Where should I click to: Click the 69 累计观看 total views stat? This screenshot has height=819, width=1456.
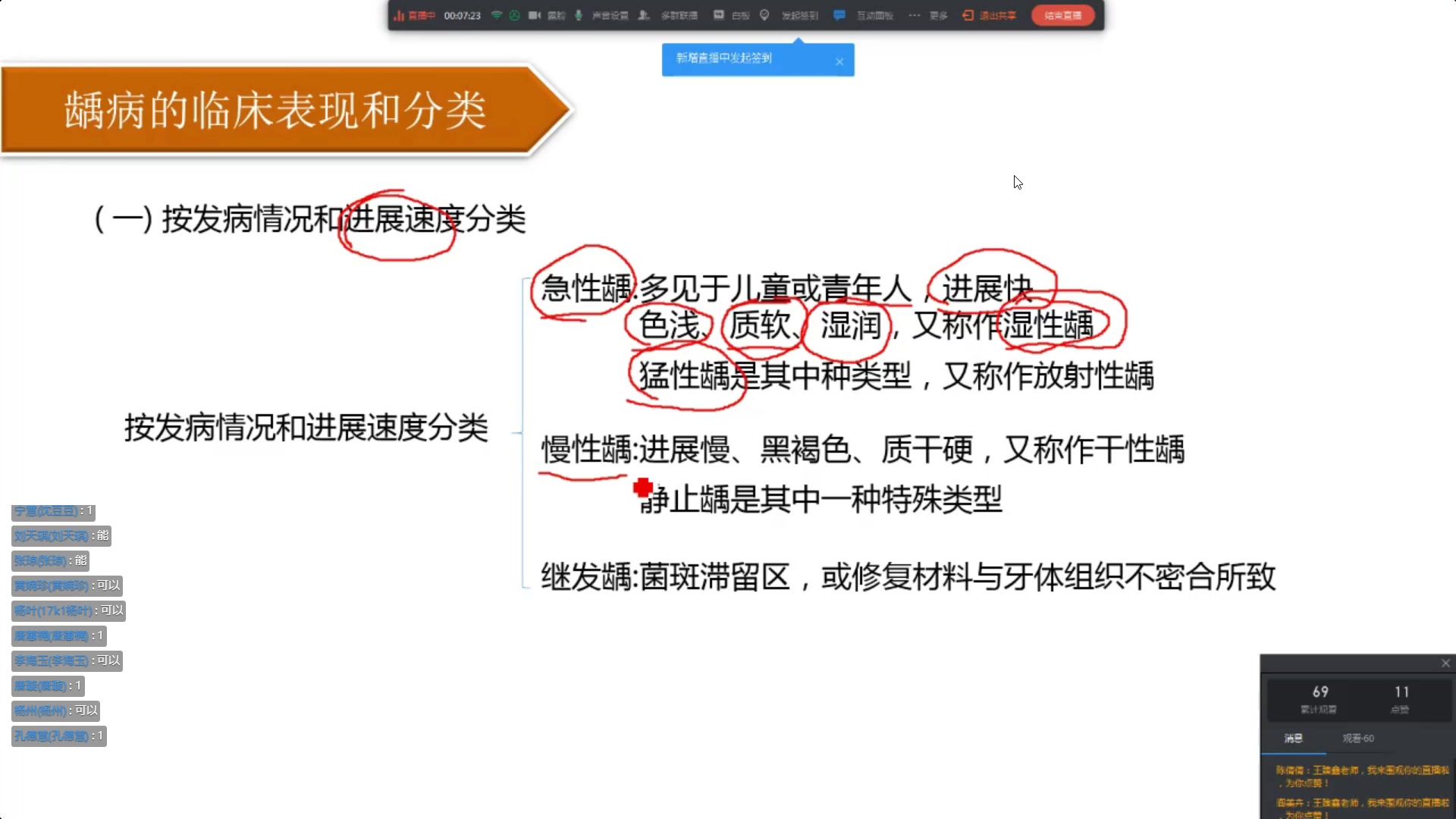click(1319, 699)
